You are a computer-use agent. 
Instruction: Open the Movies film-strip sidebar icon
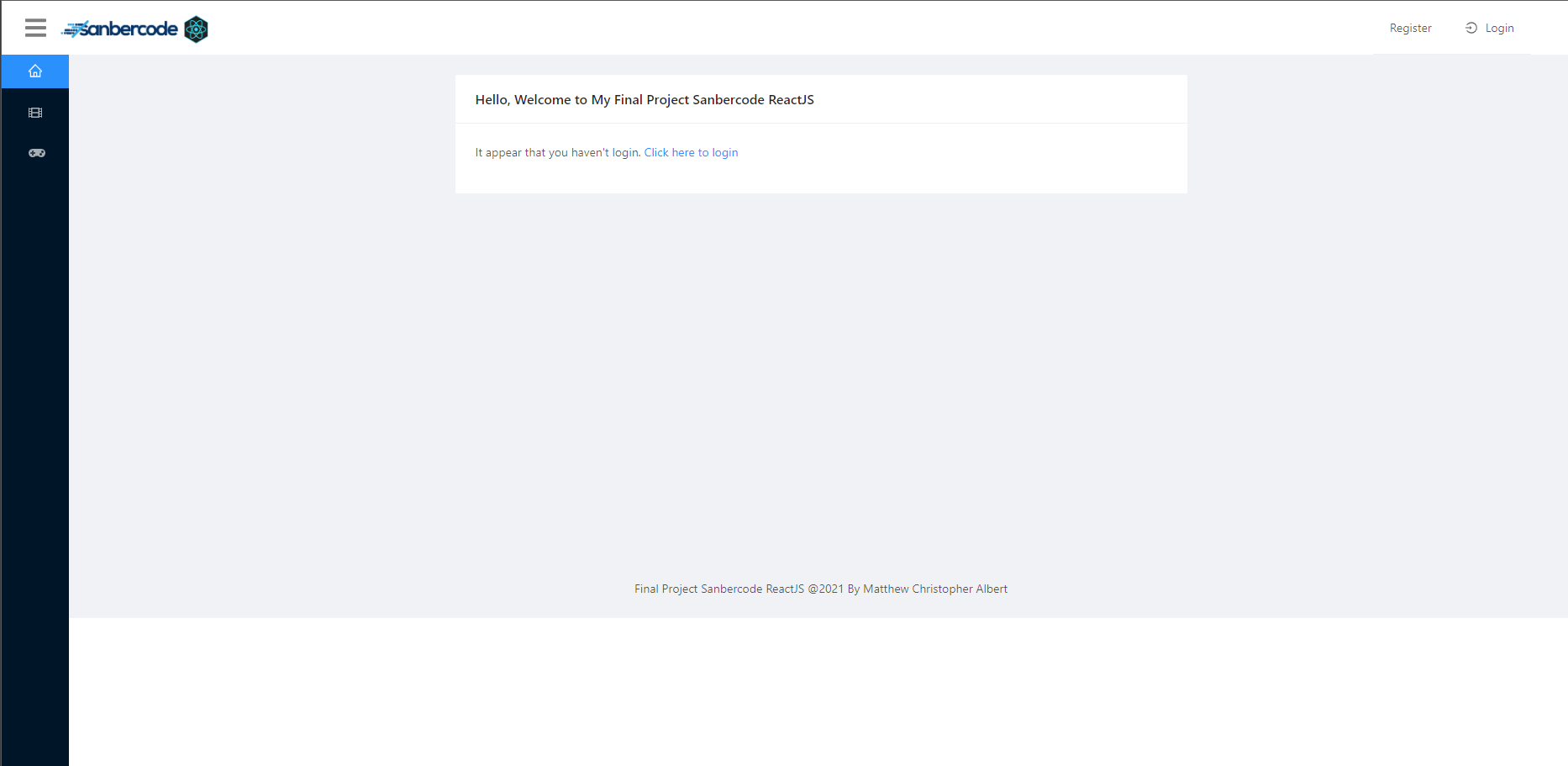35,113
